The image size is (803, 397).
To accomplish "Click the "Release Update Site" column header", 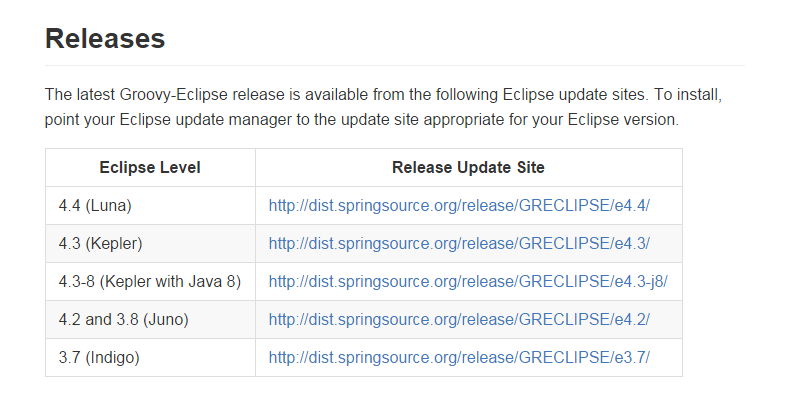I will click(469, 168).
